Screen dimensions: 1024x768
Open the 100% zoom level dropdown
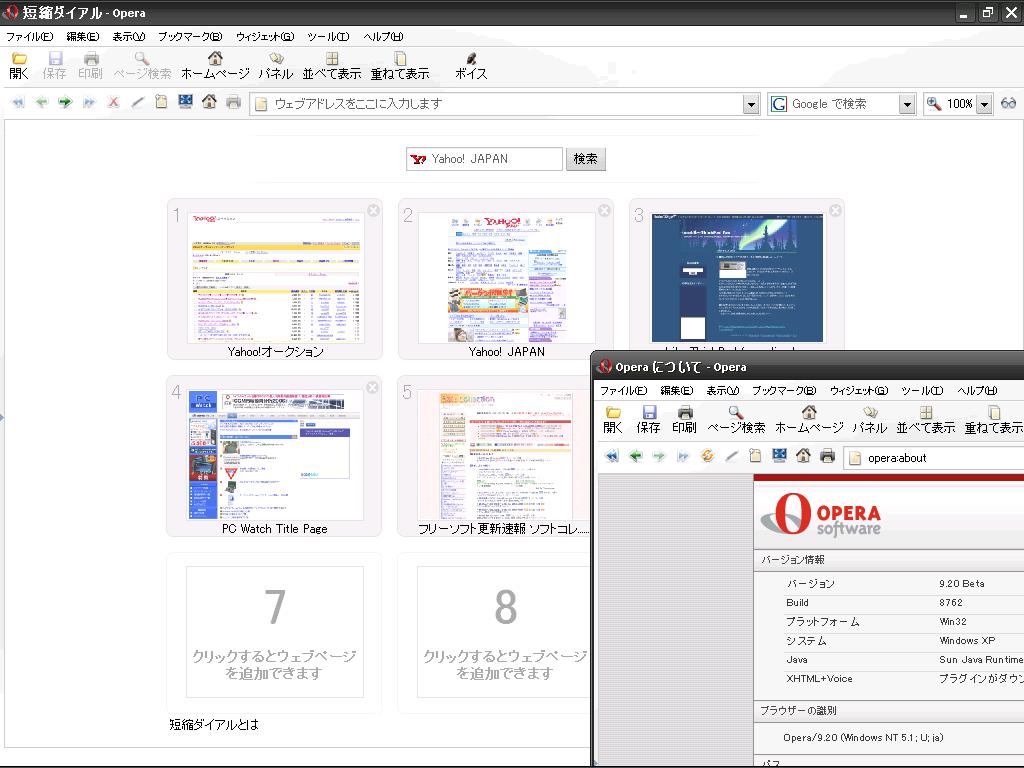tap(984, 104)
